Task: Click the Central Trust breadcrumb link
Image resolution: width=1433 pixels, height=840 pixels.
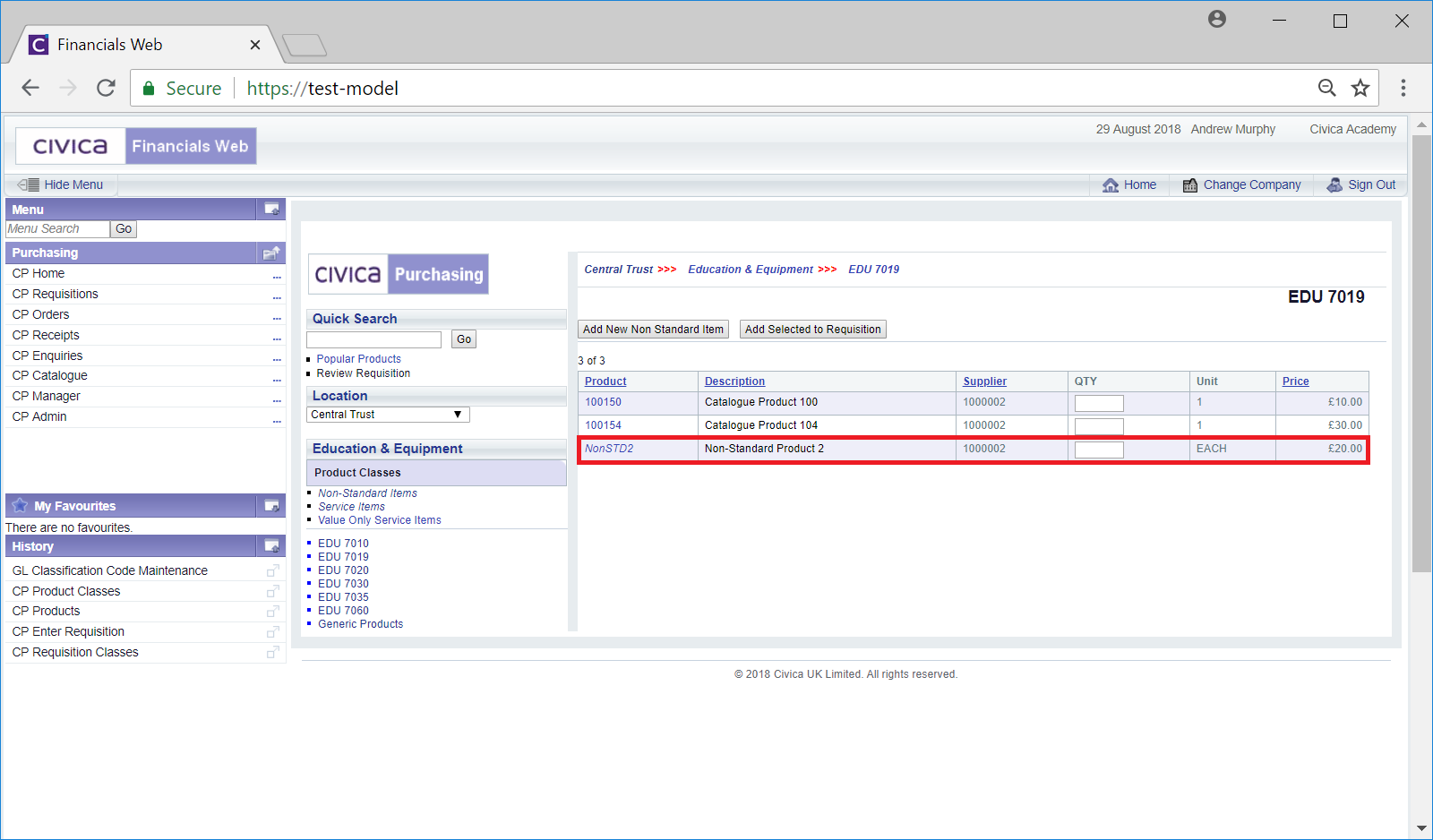Action: (619, 270)
